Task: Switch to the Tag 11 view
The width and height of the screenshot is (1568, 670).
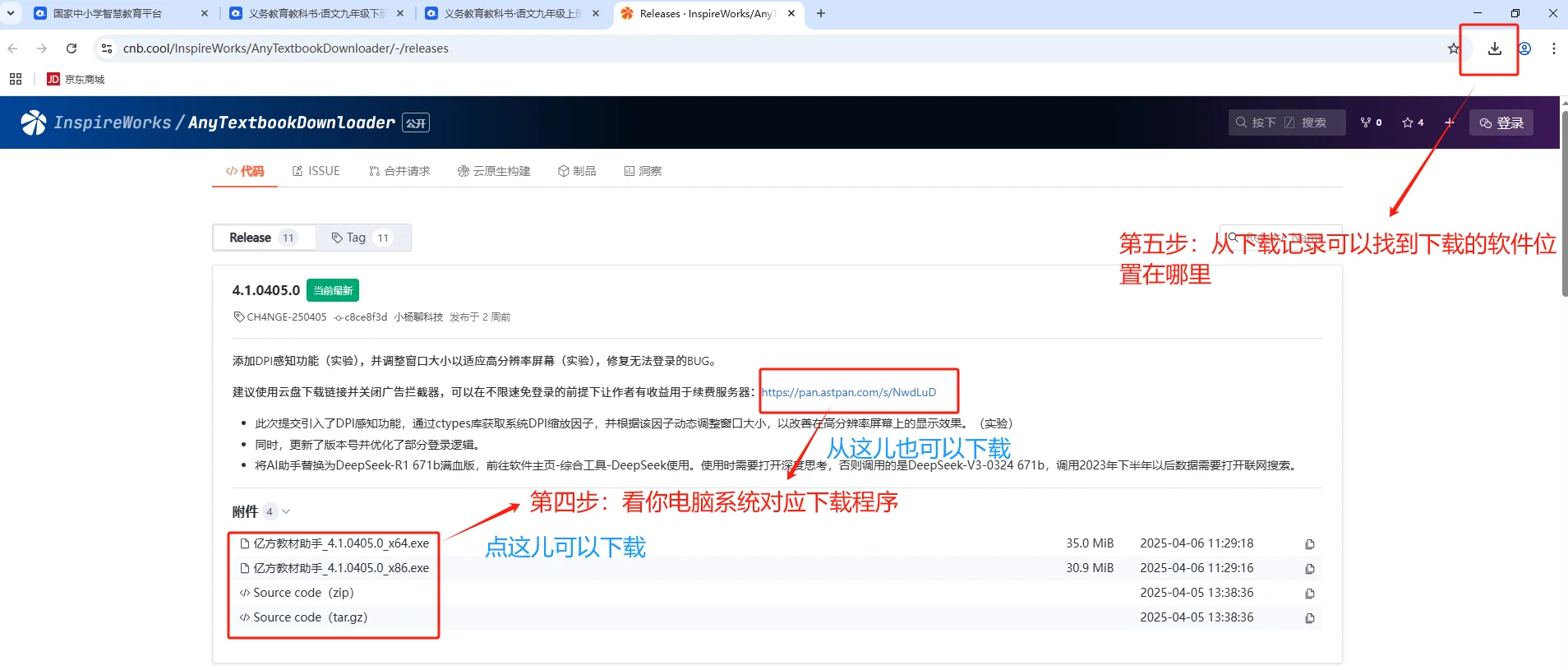Action: coord(362,238)
